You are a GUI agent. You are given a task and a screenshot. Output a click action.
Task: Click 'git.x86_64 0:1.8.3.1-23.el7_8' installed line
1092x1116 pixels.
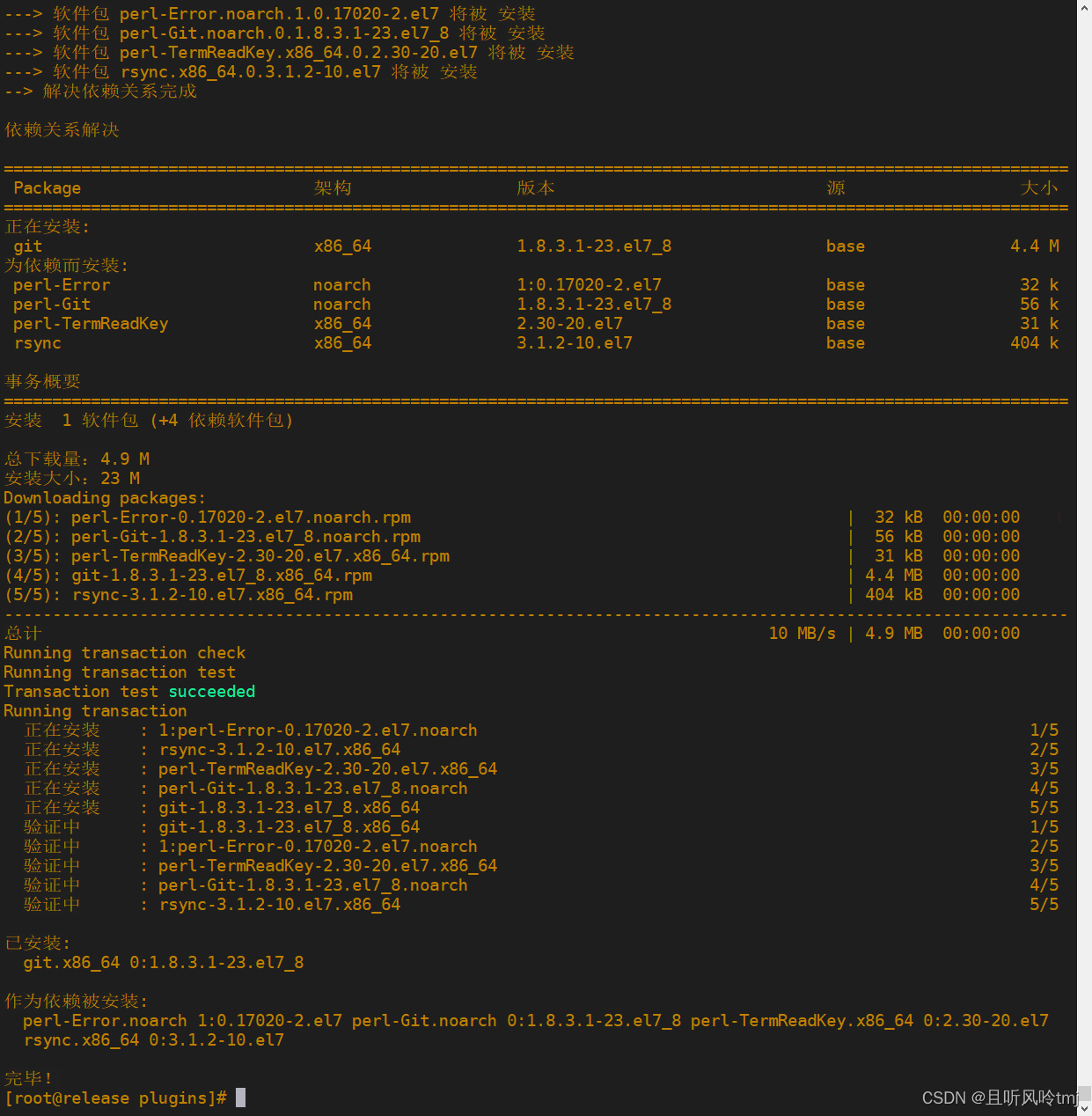pos(164,962)
